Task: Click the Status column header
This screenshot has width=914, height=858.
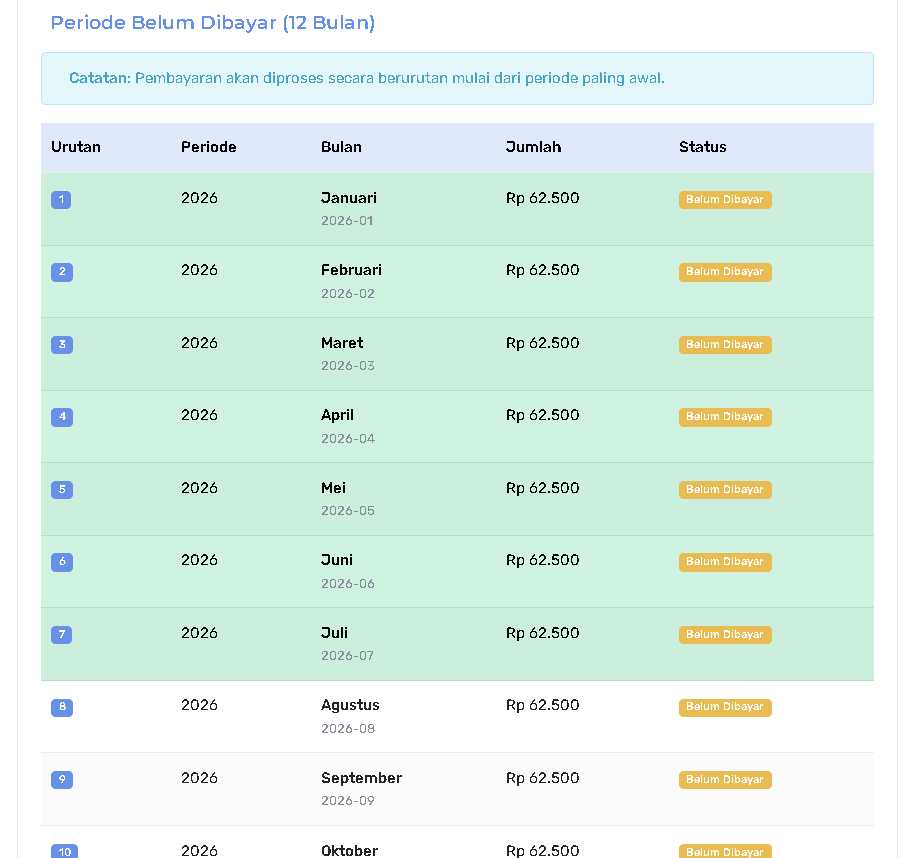Action: point(702,147)
